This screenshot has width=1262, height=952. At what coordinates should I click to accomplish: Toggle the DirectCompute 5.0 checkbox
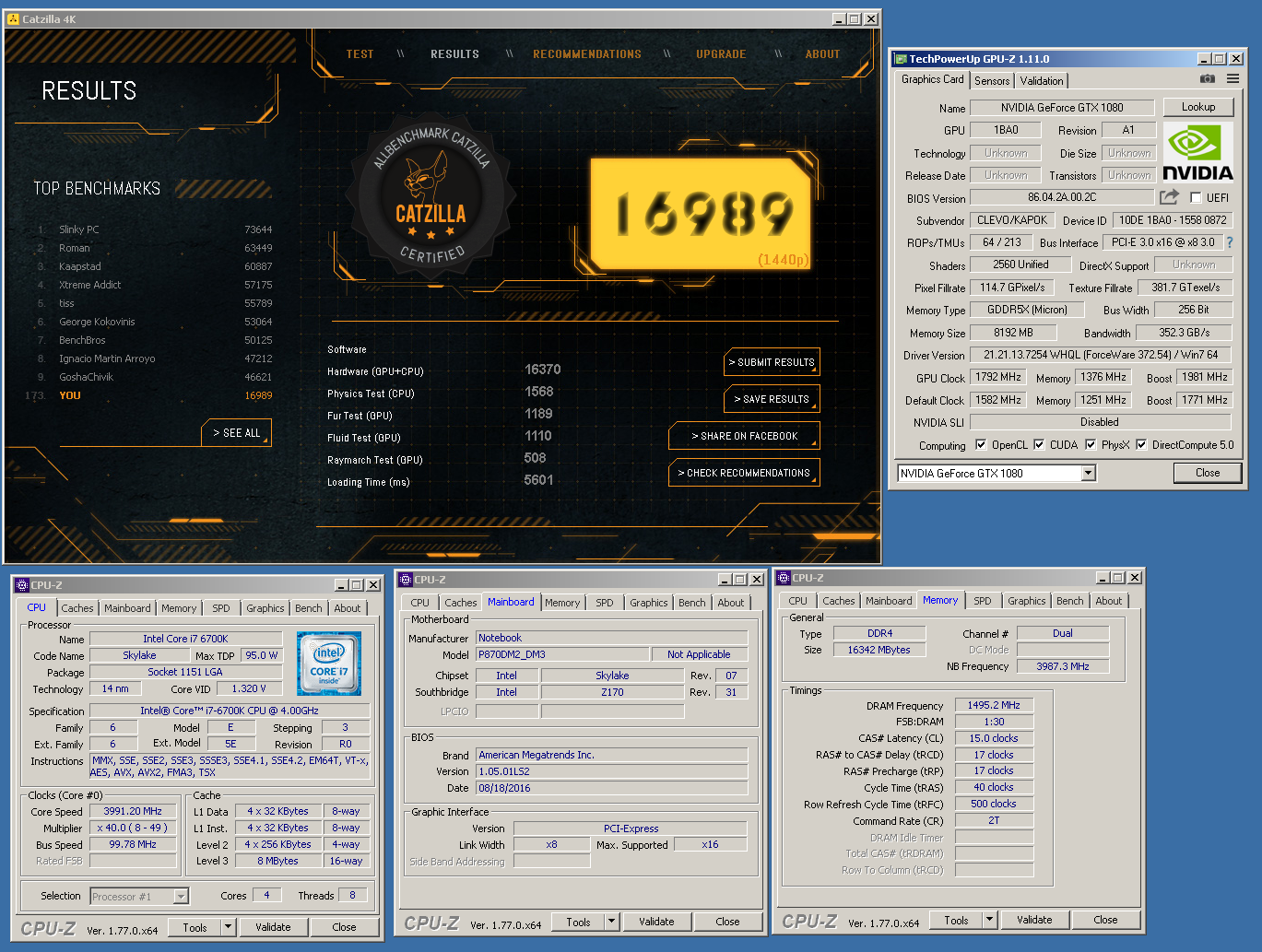(1141, 444)
